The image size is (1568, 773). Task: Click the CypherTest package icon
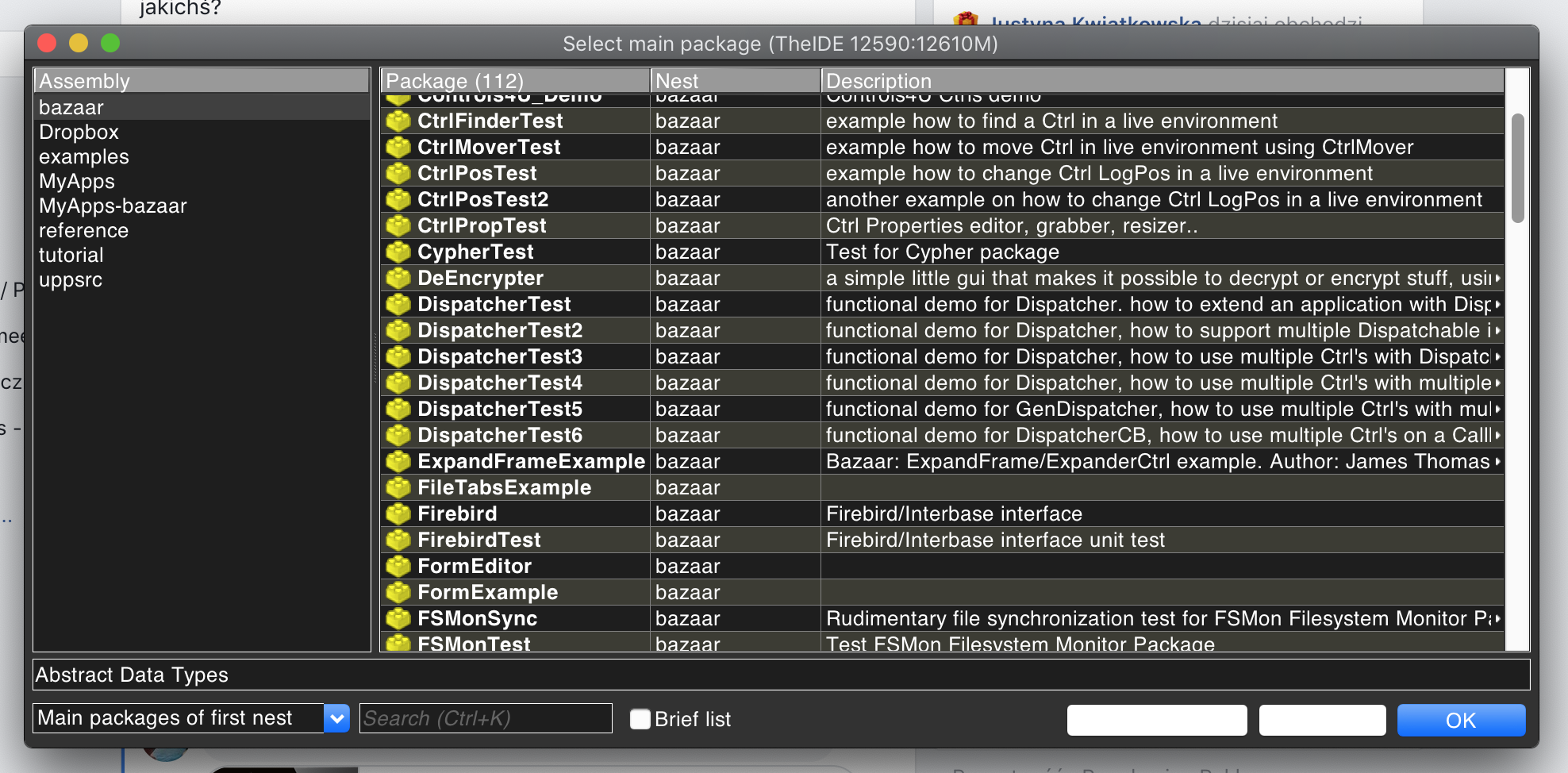(398, 252)
